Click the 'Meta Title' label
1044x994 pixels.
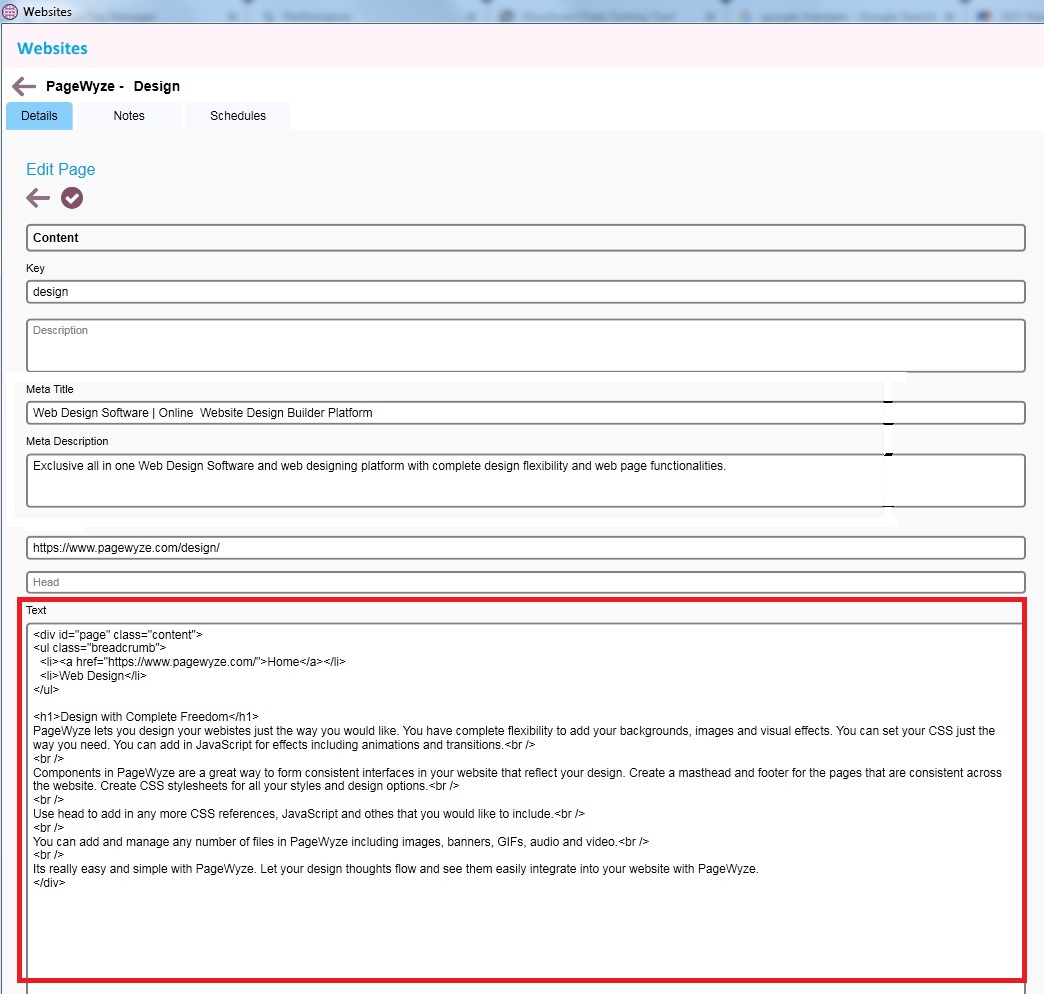50,389
